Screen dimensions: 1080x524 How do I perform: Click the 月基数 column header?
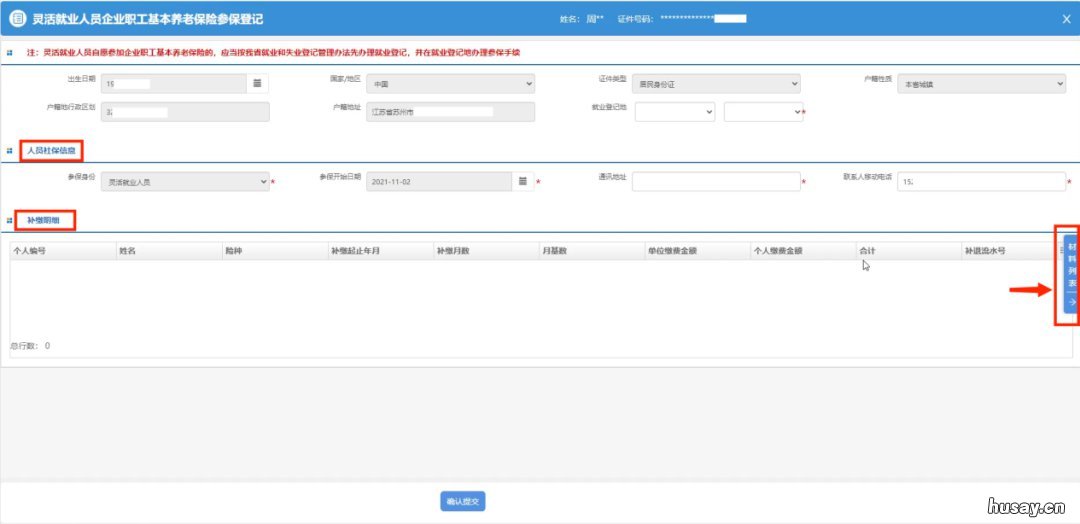591,251
